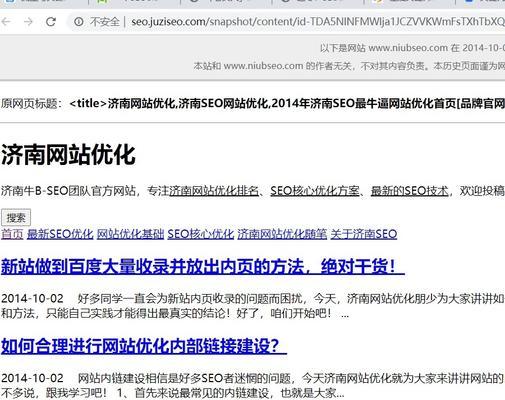Click the site info not-secure icon

pyautogui.click(x=79, y=22)
